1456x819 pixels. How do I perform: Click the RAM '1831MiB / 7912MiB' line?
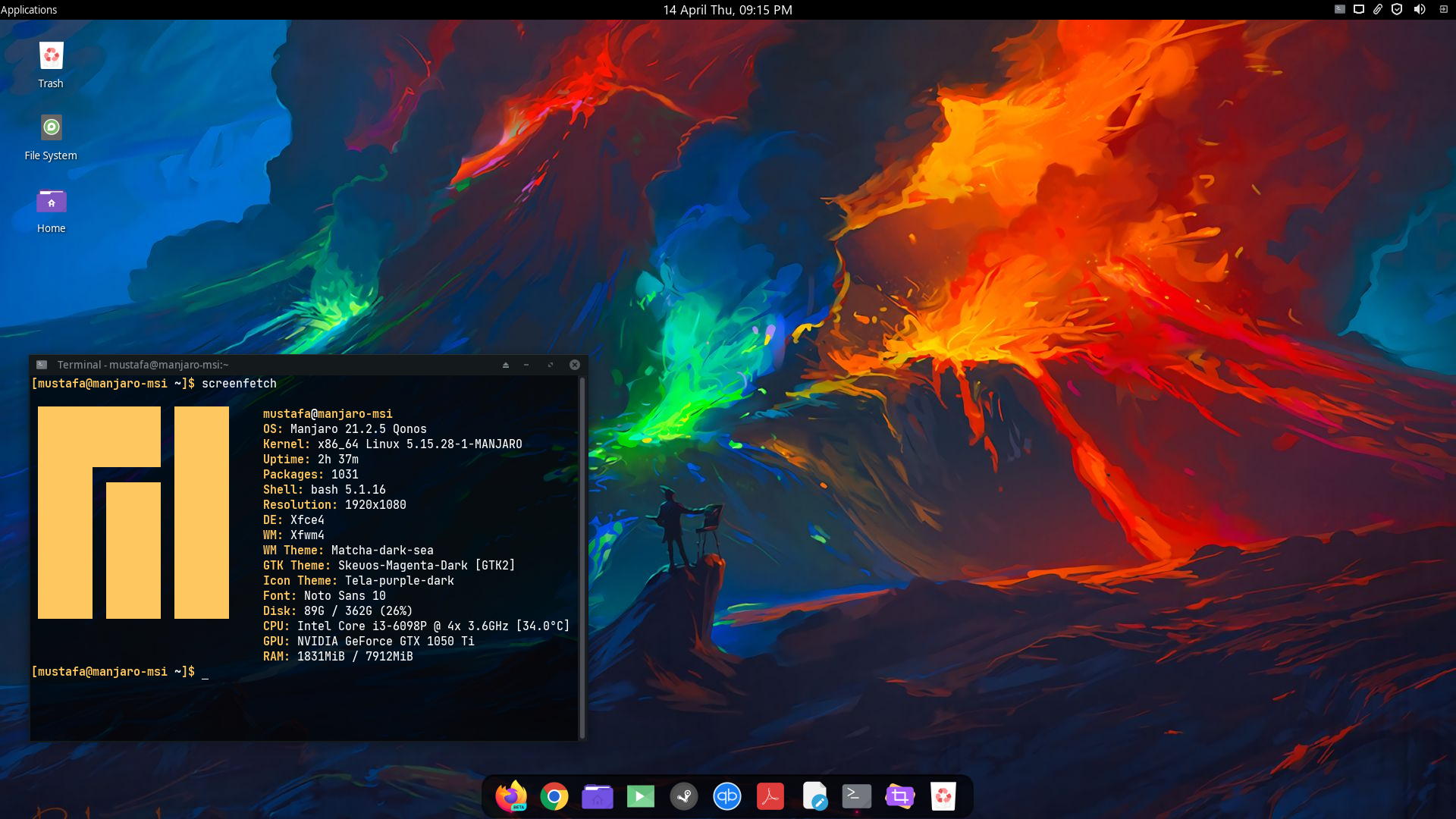338,657
